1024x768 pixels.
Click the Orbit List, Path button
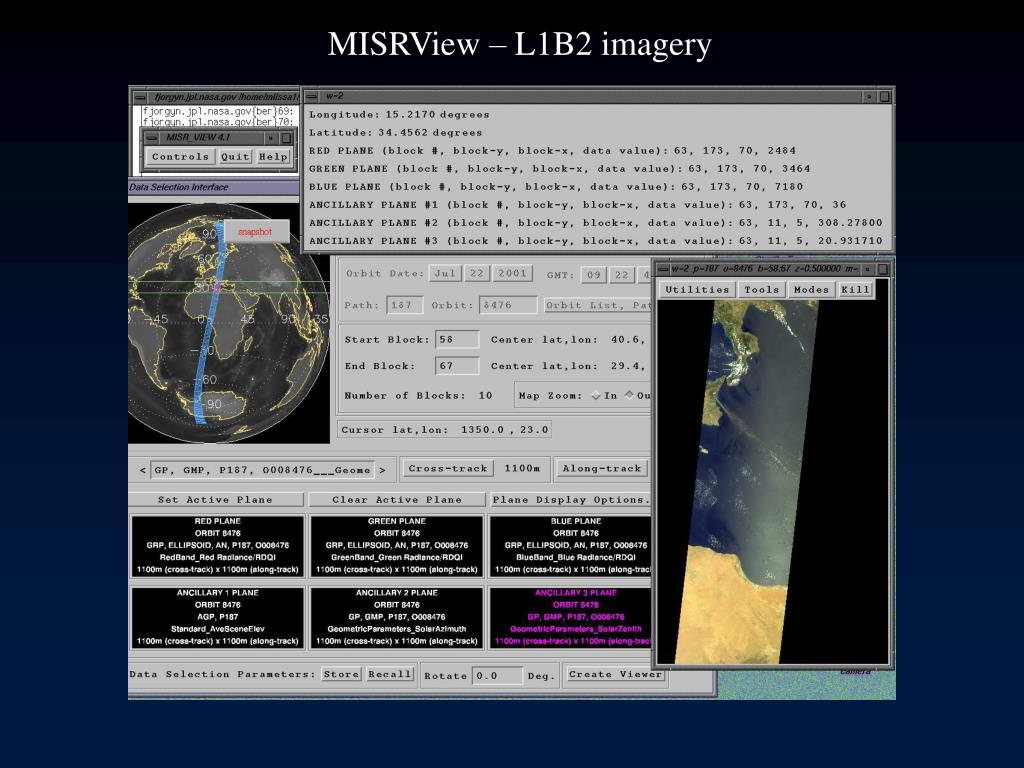point(598,305)
